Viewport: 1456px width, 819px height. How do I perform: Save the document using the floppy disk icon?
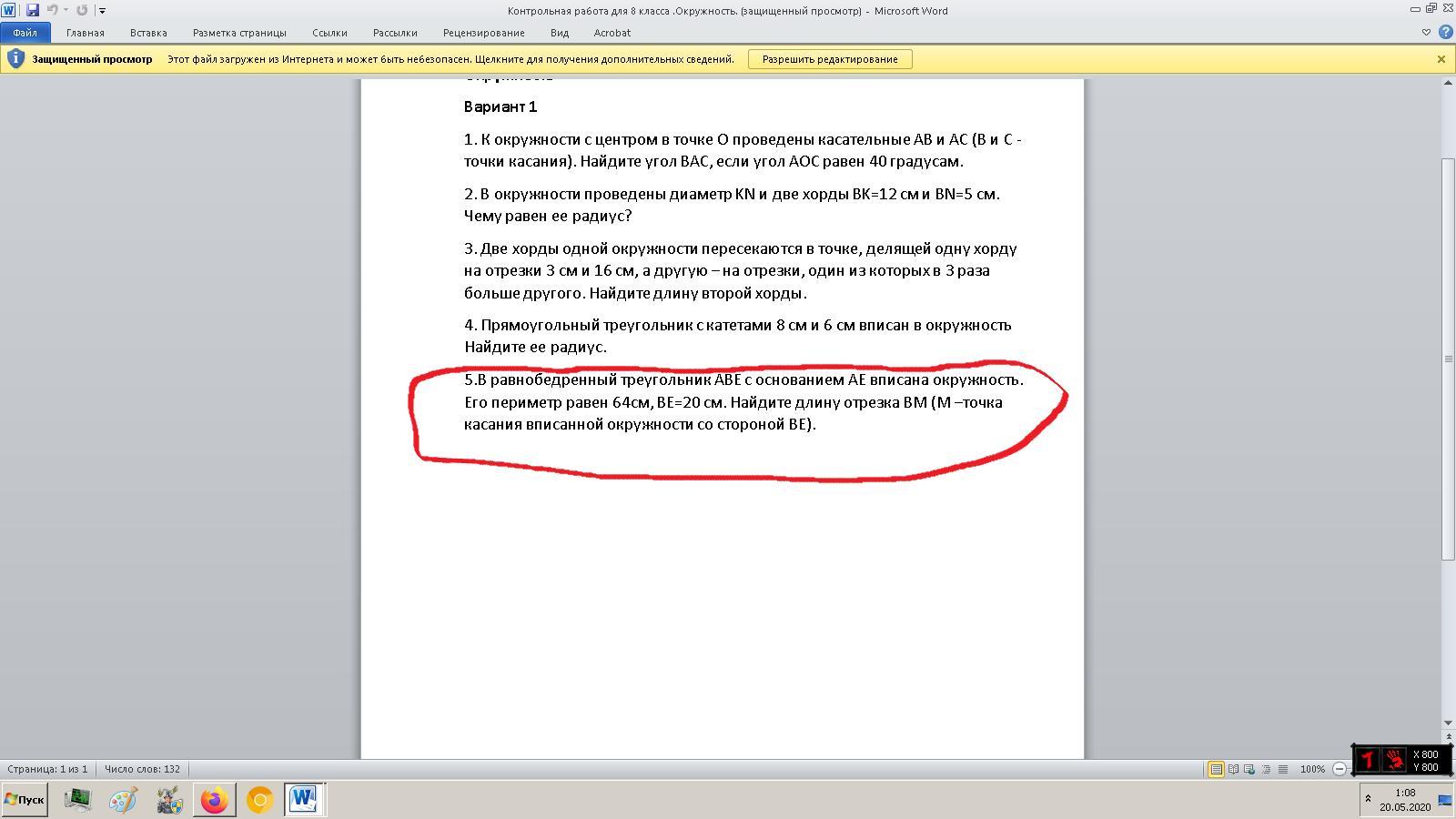click(x=32, y=10)
